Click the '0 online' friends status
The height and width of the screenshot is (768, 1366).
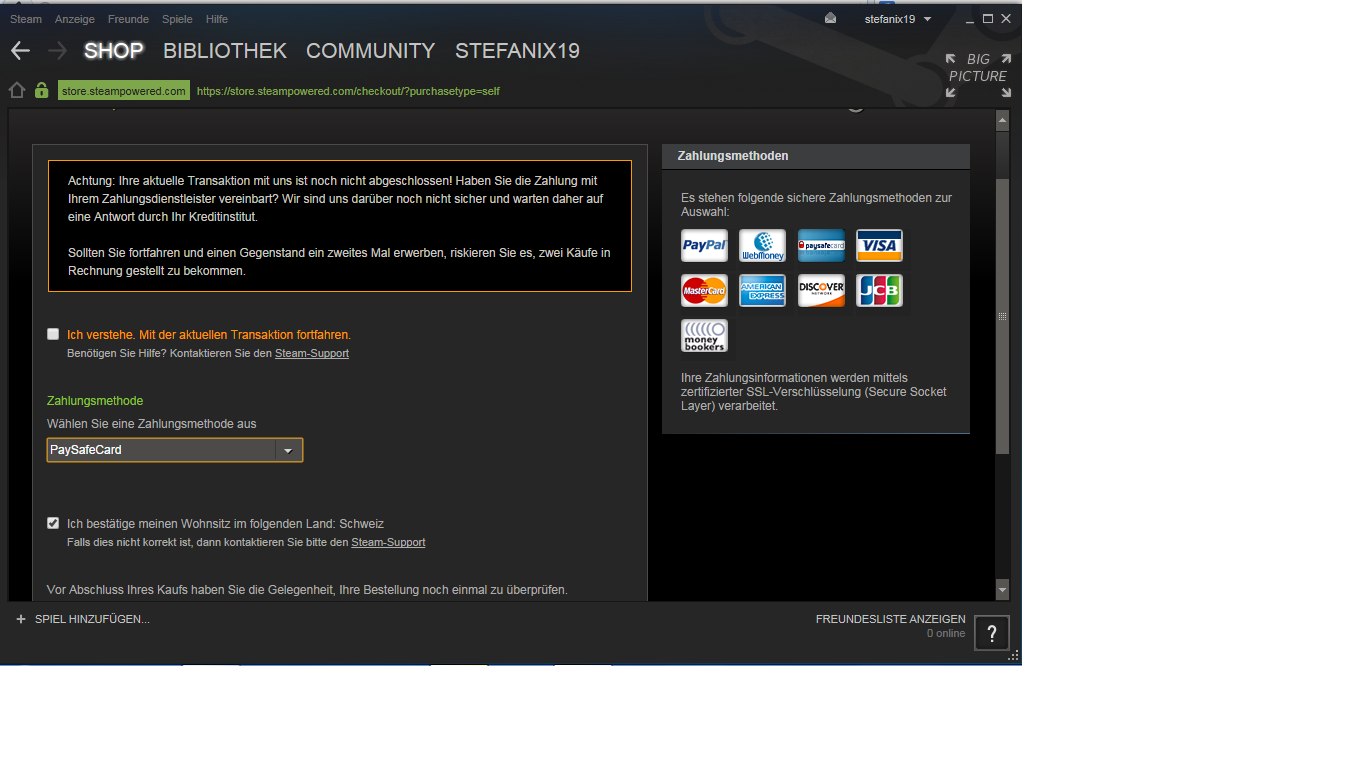click(946, 633)
